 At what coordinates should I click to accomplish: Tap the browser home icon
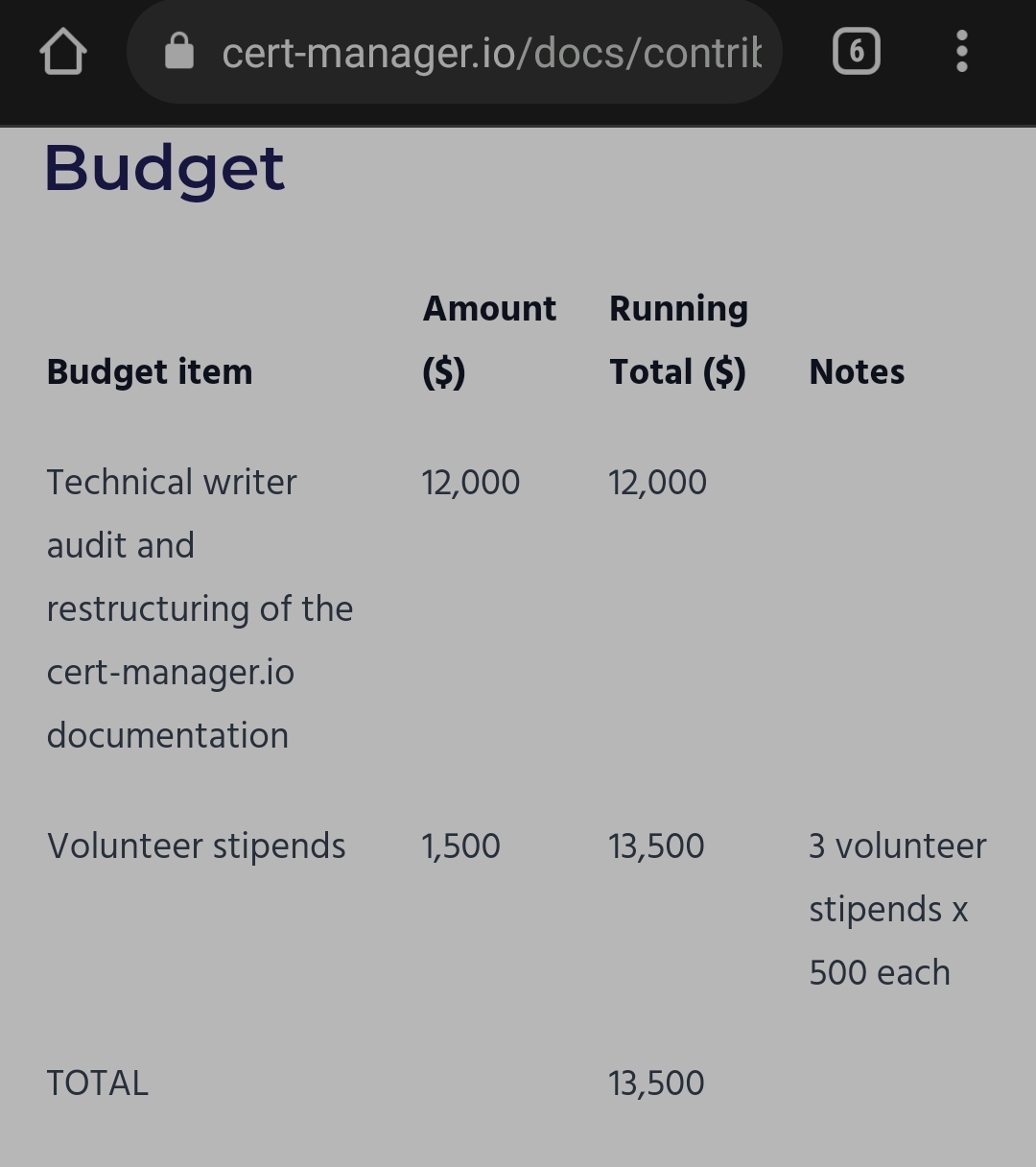pos(63,51)
